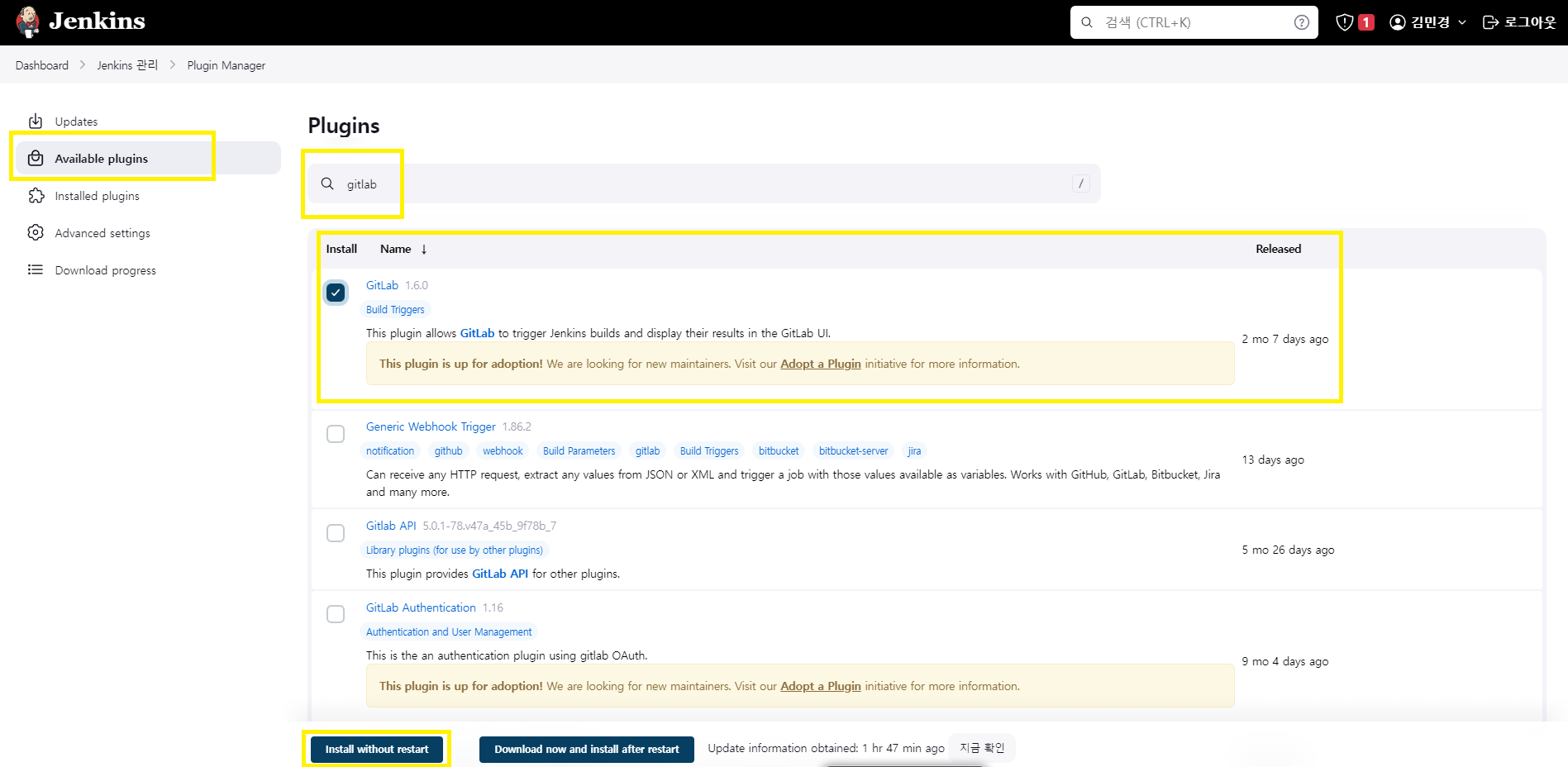Click the Available plugins bag icon
The width and height of the screenshot is (1568, 767).
click(36, 158)
